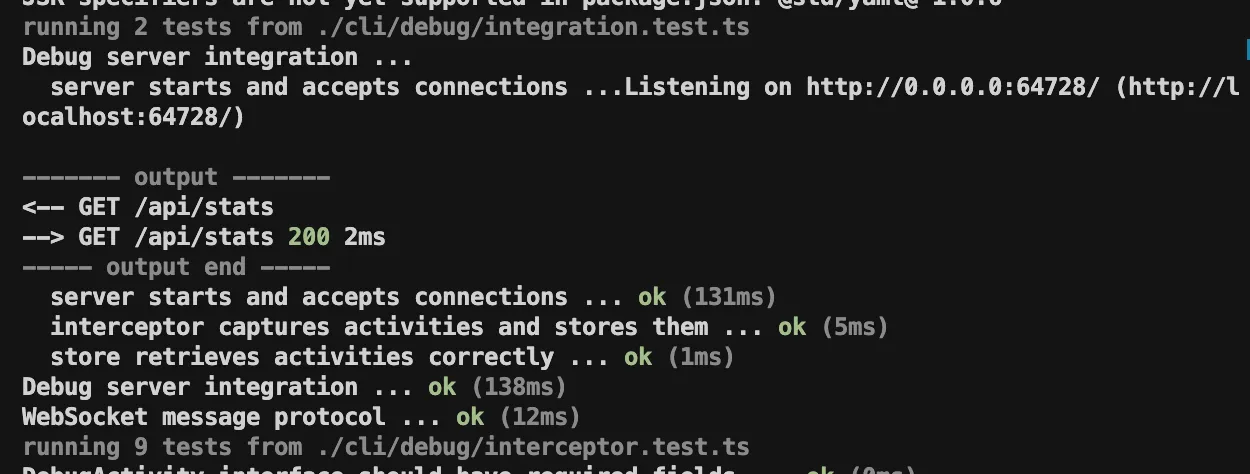
Task: Click the 'WebSocket message protocol' test result
Action: [301, 417]
